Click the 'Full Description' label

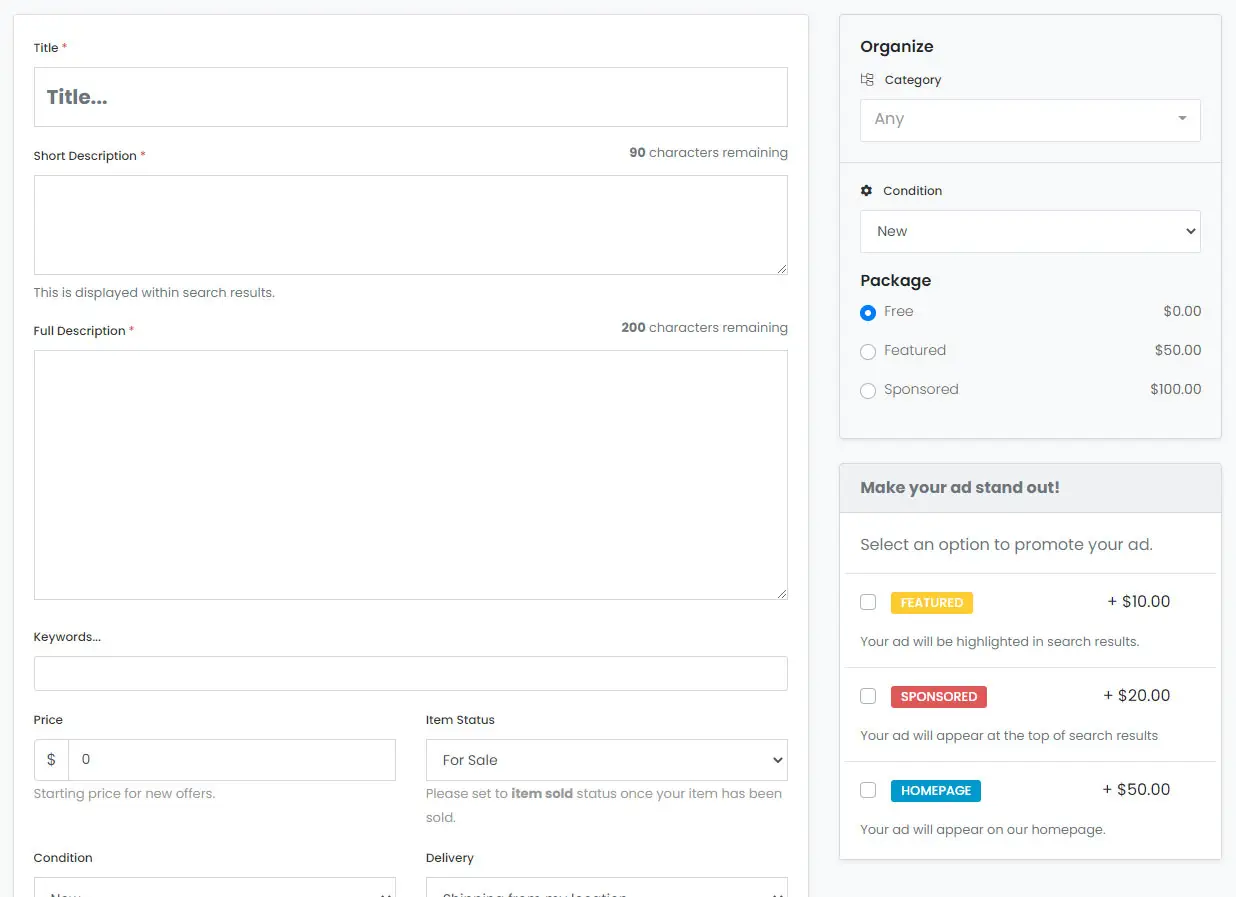tap(80, 331)
